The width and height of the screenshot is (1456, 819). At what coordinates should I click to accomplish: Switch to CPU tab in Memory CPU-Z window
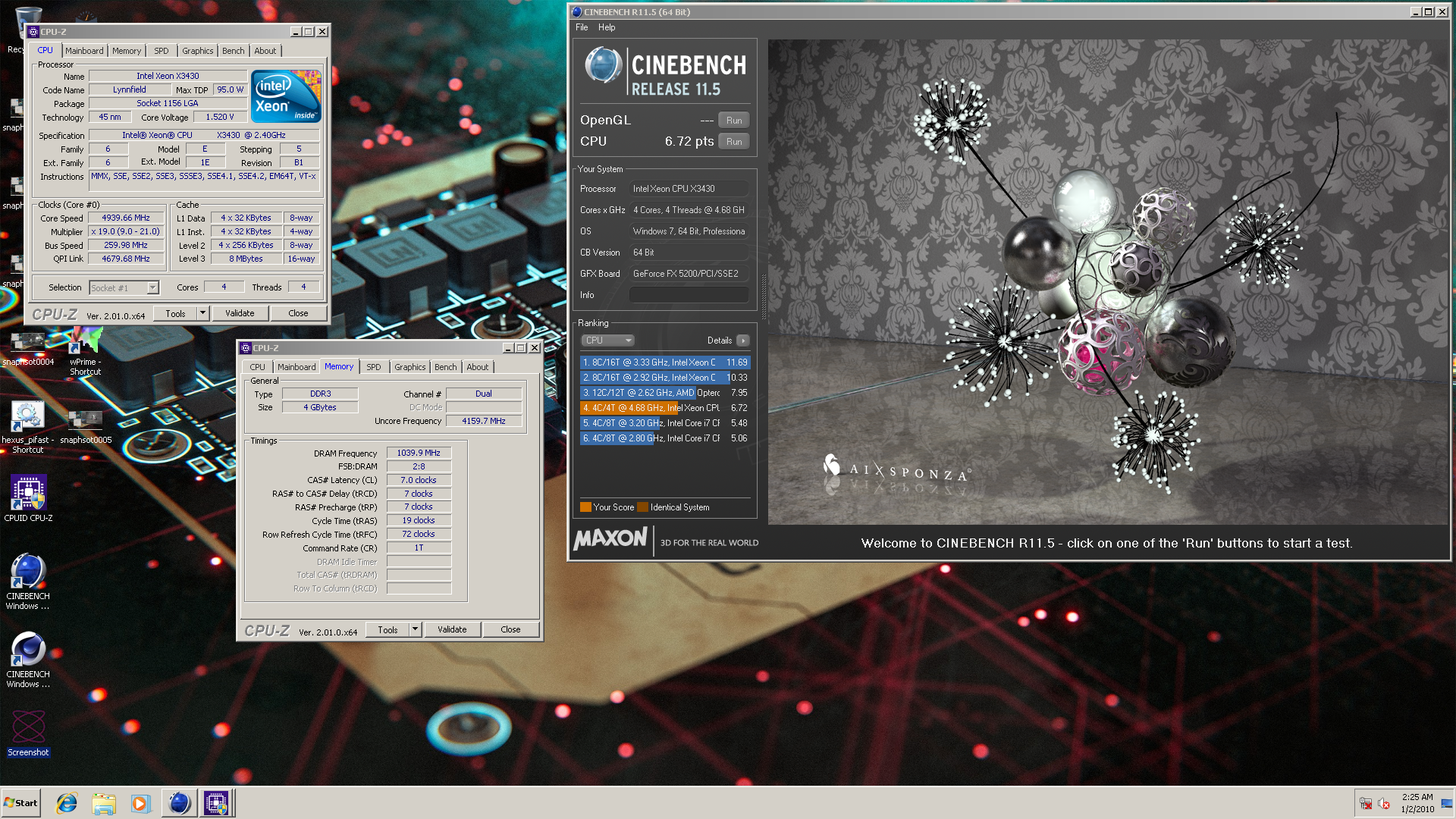point(258,367)
